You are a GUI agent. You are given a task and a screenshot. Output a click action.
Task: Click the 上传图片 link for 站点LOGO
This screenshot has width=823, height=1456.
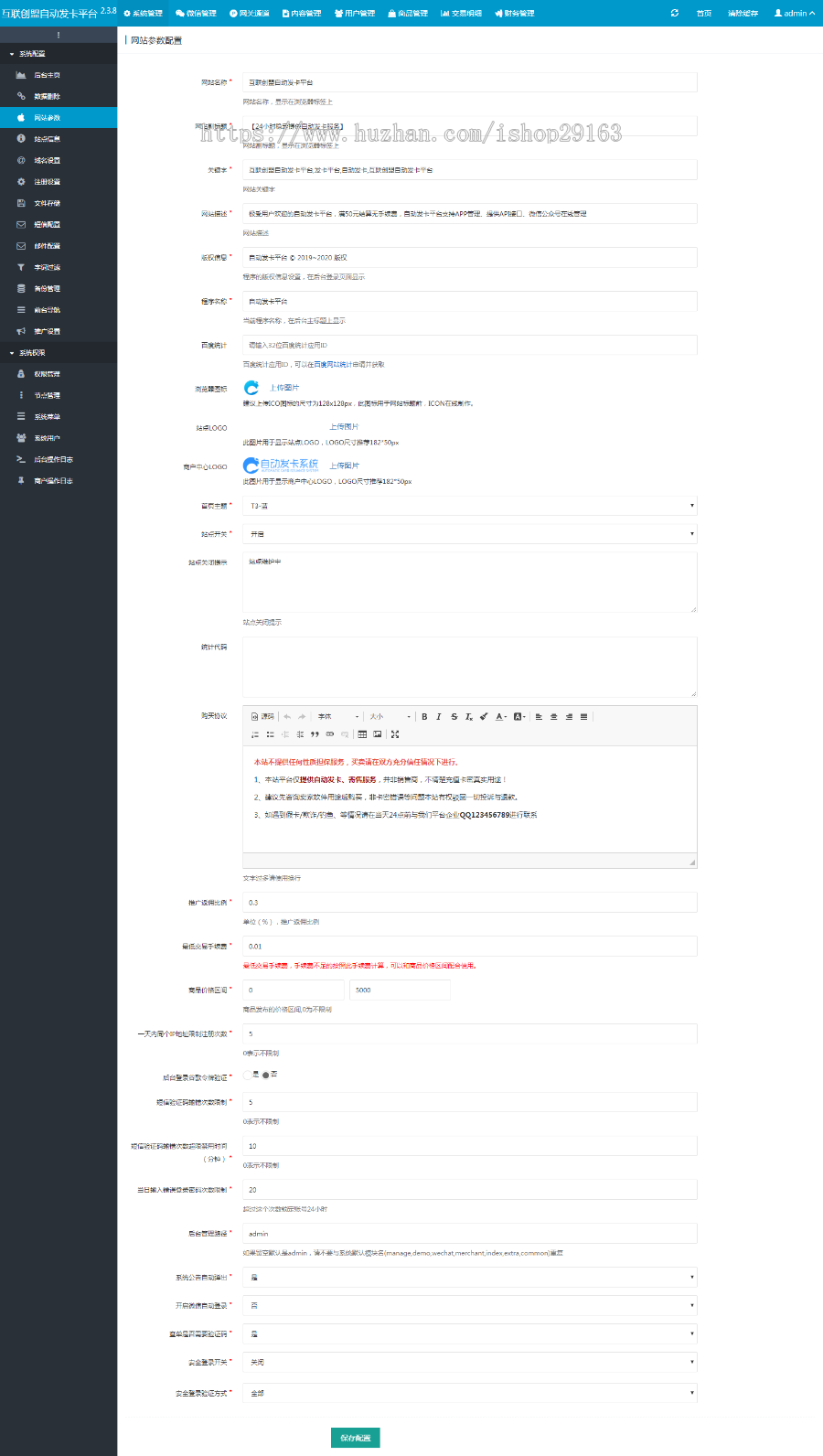(x=344, y=427)
